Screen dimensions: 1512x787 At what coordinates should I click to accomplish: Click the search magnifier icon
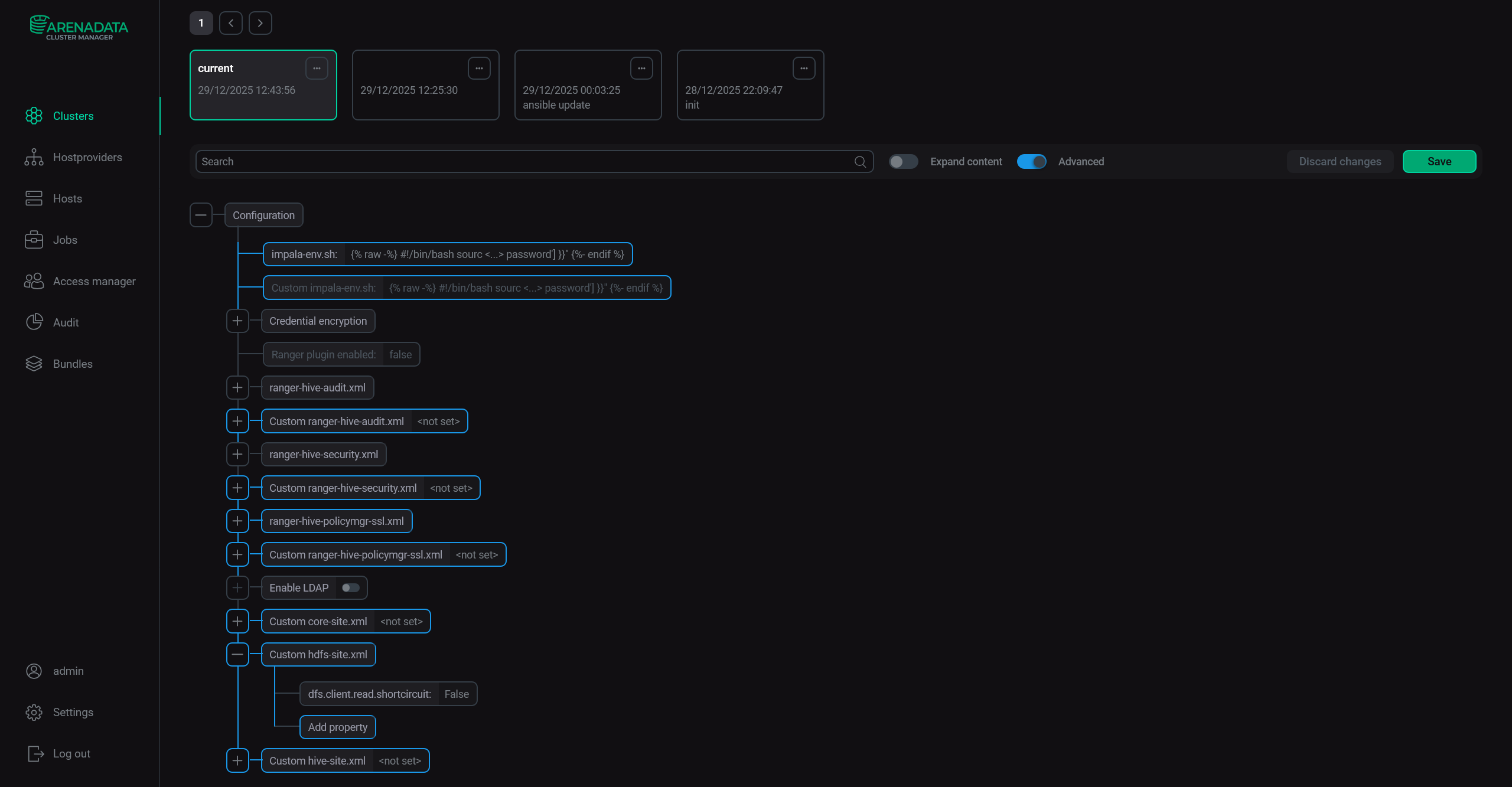coord(859,161)
